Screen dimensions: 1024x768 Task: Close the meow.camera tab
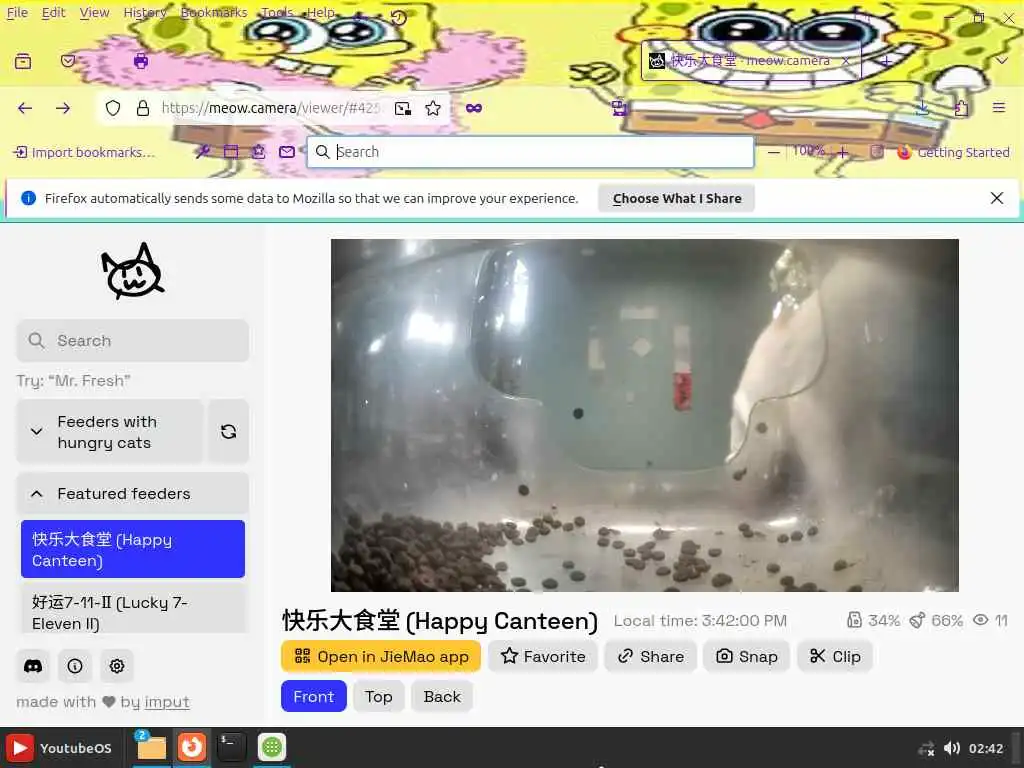(846, 61)
